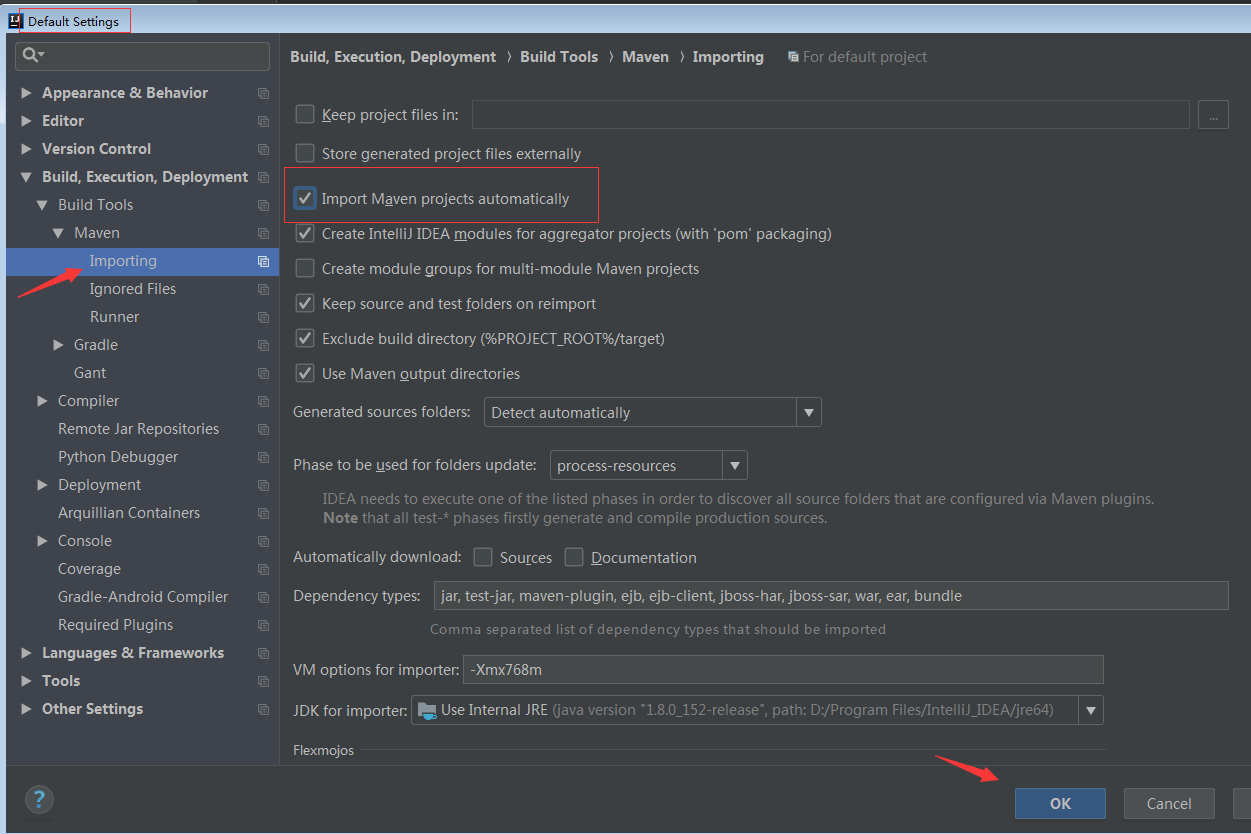Click the project-scope icon beside Appearance & Behavior
The height and width of the screenshot is (834, 1251).
tap(263, 93)
